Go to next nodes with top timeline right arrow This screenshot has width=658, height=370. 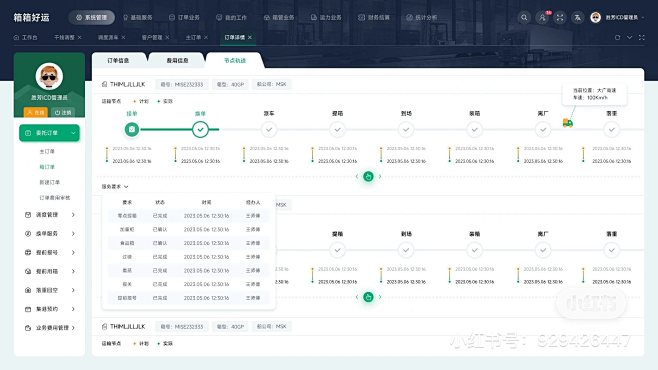coord(380,177)
